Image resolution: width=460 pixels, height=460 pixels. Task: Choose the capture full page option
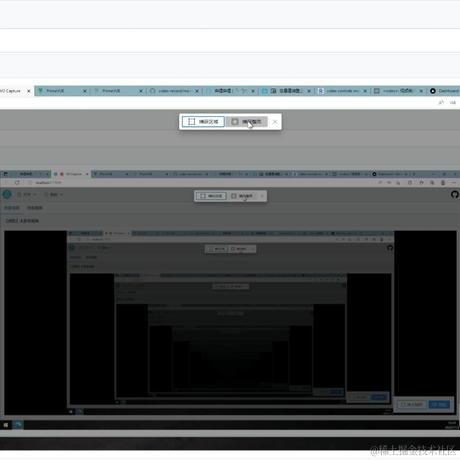click(x=247, y=122)
